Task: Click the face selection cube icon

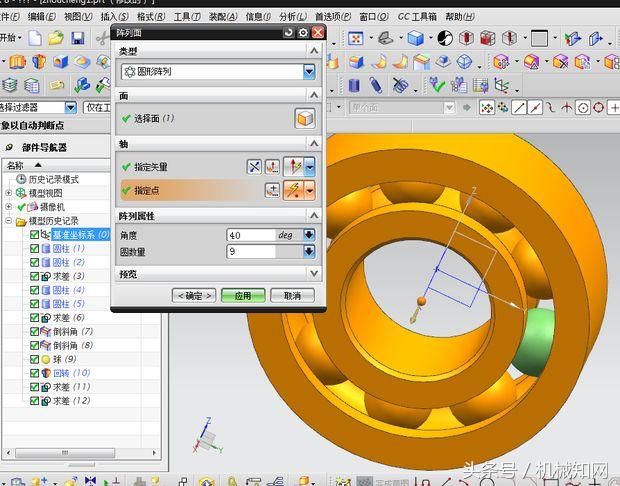Action: point(304,118)
